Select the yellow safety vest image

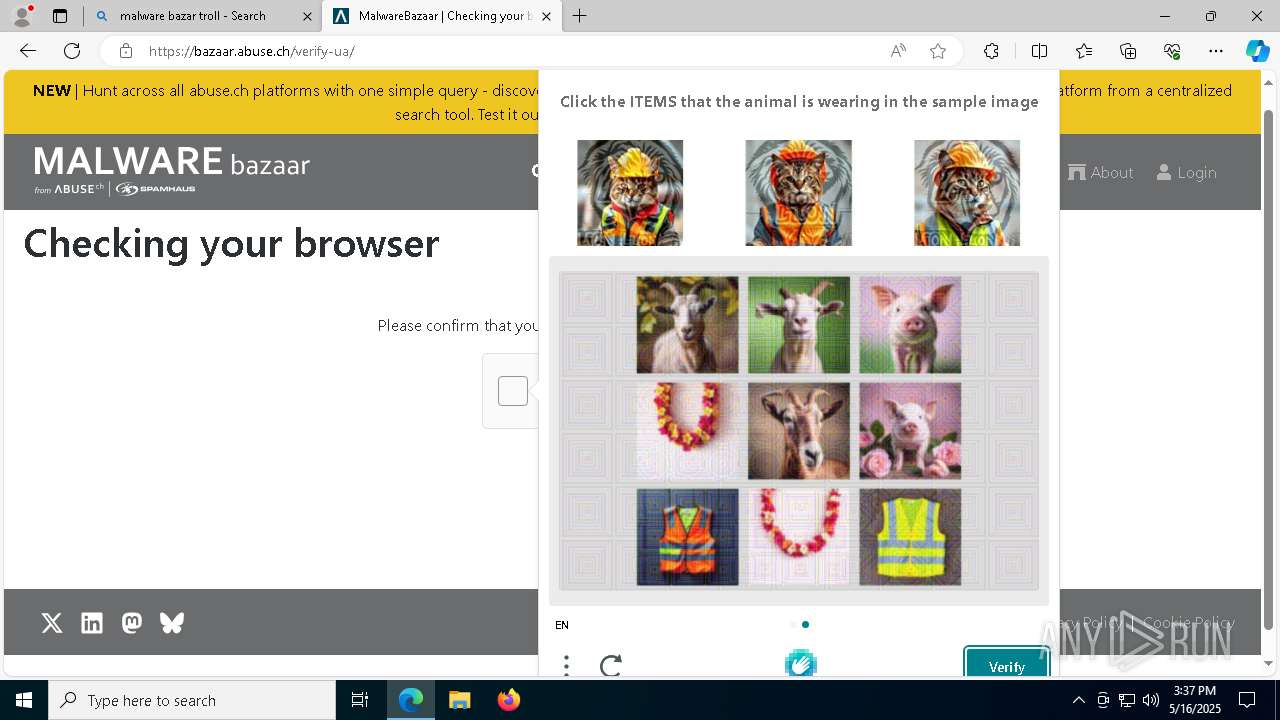coord(910,537)
